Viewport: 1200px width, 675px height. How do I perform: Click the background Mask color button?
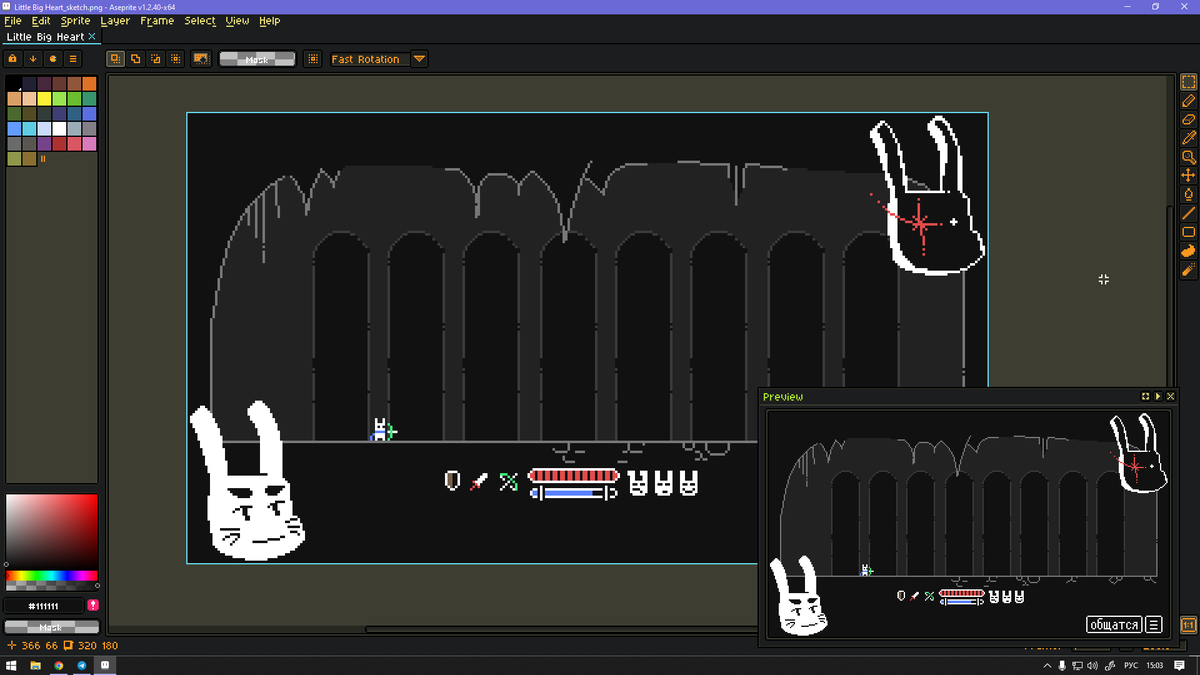[52, 627]
